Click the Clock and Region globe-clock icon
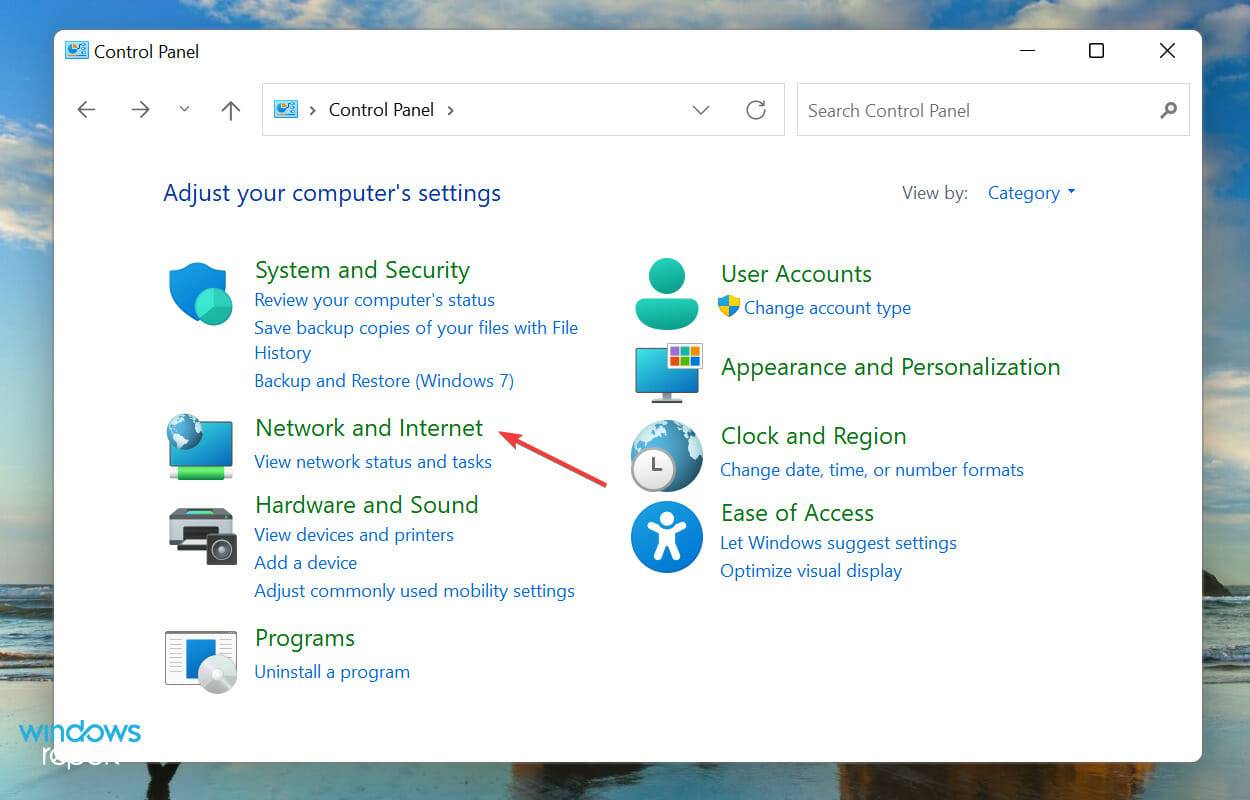 (666, 456)
